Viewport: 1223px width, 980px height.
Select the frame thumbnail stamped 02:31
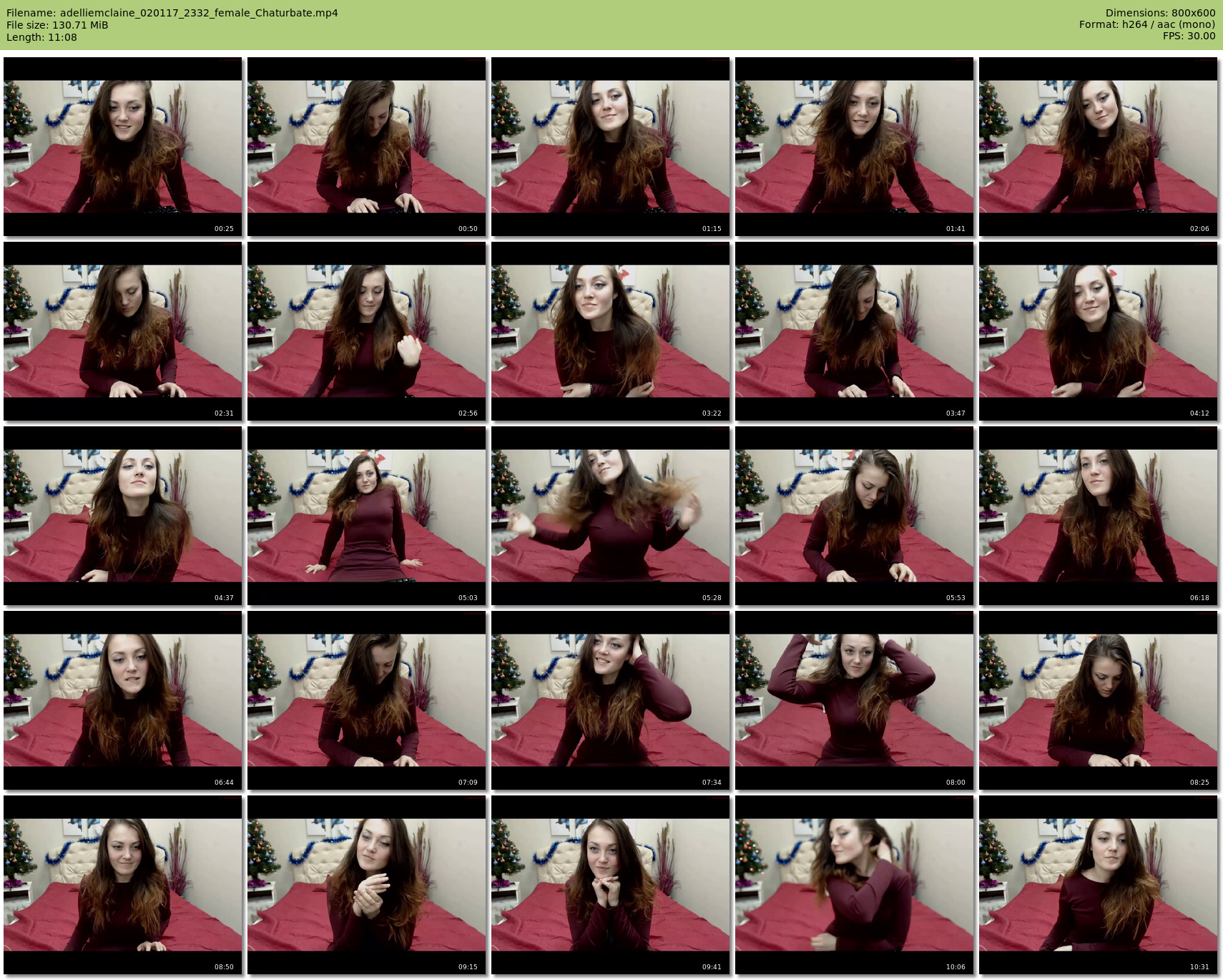123,331
